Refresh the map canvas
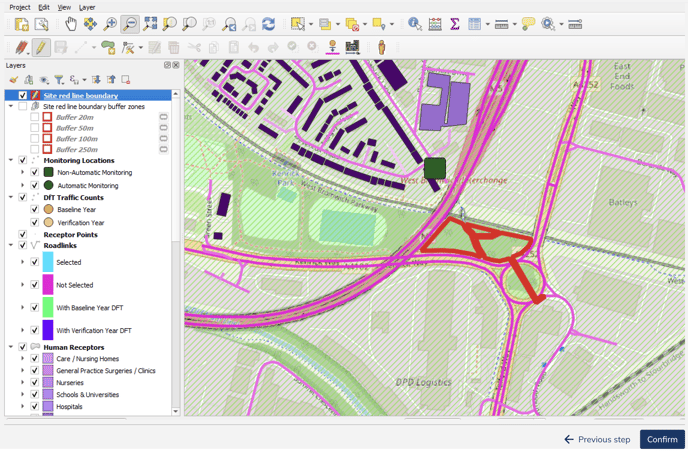The width and height of the screenshot is (688, 451). tap(268, 24)
